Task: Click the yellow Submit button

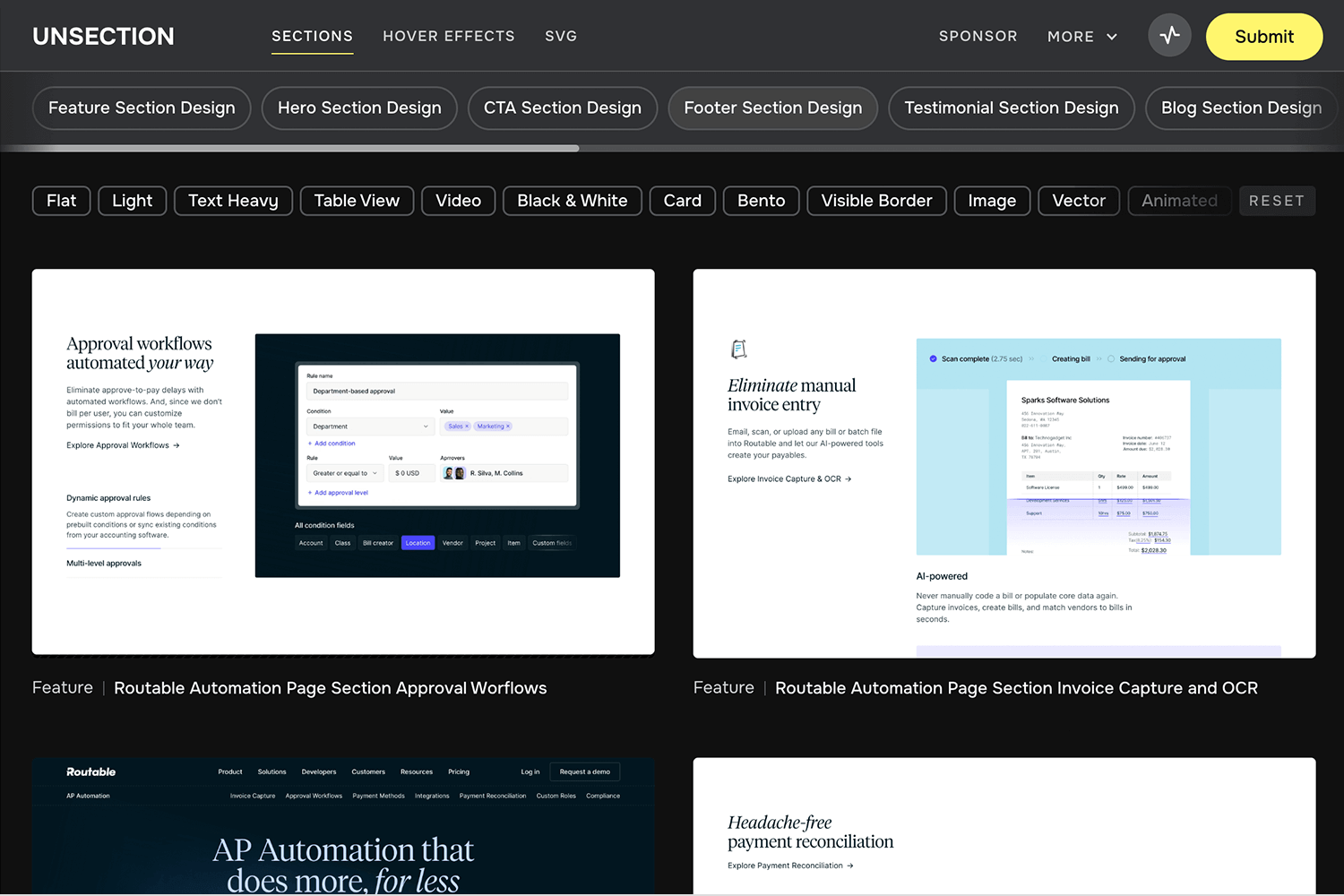Action: [1263, 37]
